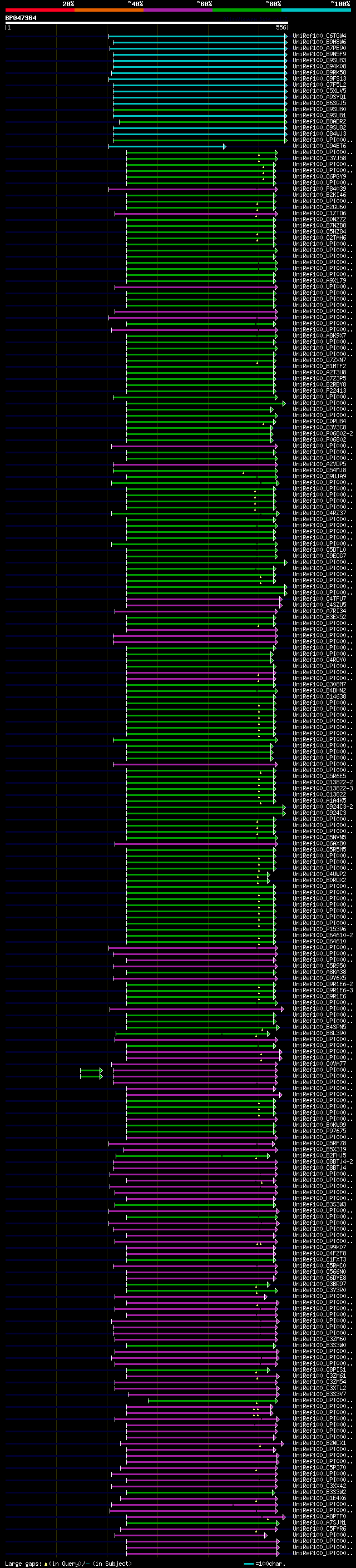Viewport: 356px width, 1568px height.
Task: Open hit UniRef100_B9N5F9
Action: click(319, 54)
